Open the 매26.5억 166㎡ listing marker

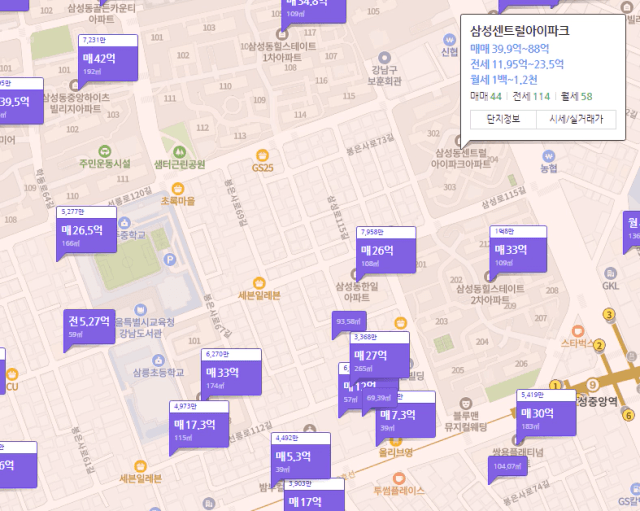(x=87, y=230)
